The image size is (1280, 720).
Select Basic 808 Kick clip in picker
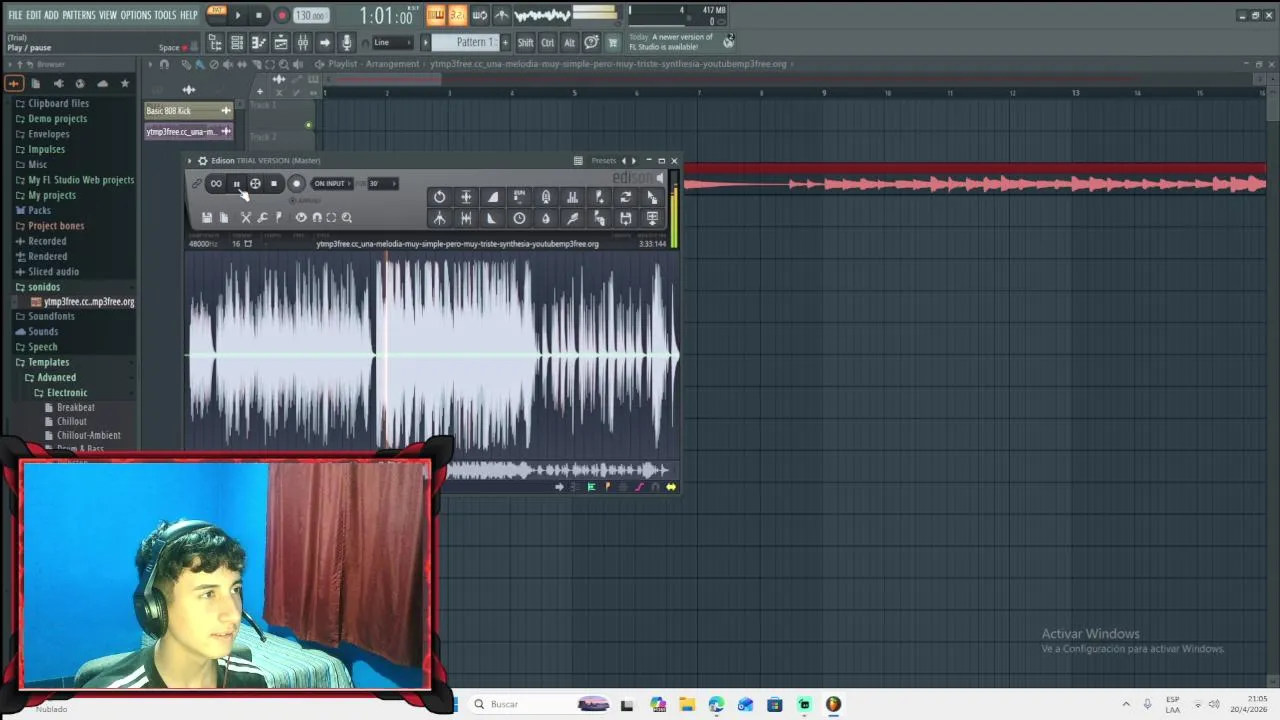point(188,111)
